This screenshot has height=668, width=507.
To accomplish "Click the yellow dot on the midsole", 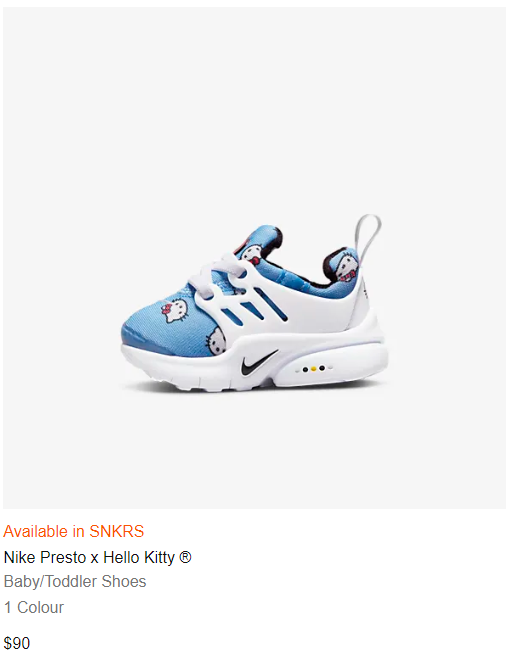I will [x=314, y=369].
